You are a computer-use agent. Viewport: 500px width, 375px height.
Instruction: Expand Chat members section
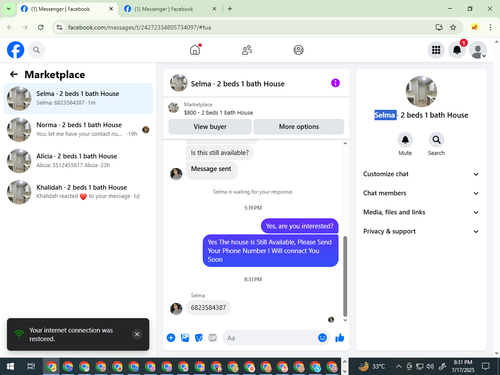point(421,193)
